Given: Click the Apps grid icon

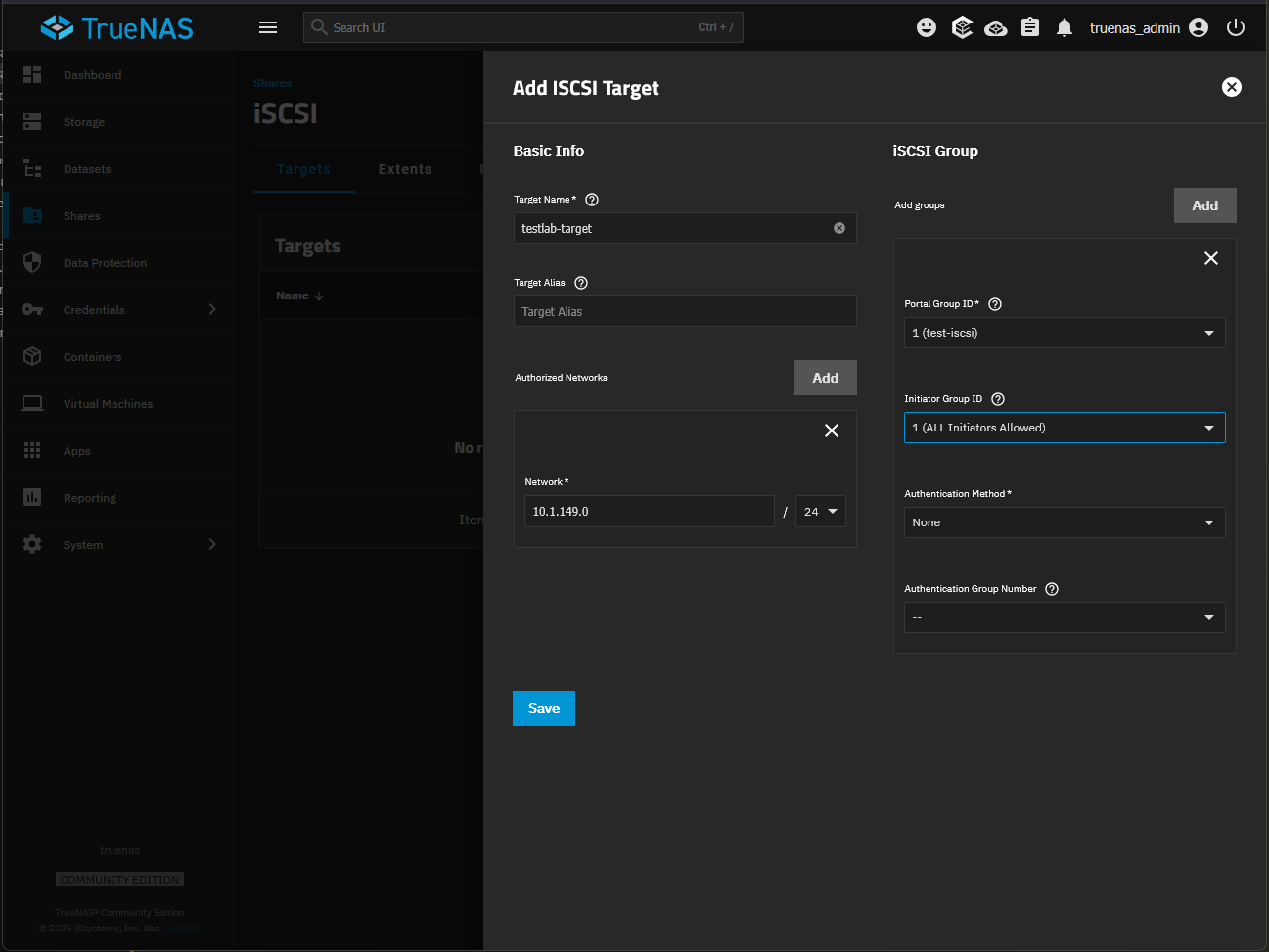Looking at the screenshot, I should (x=32, y=450).
